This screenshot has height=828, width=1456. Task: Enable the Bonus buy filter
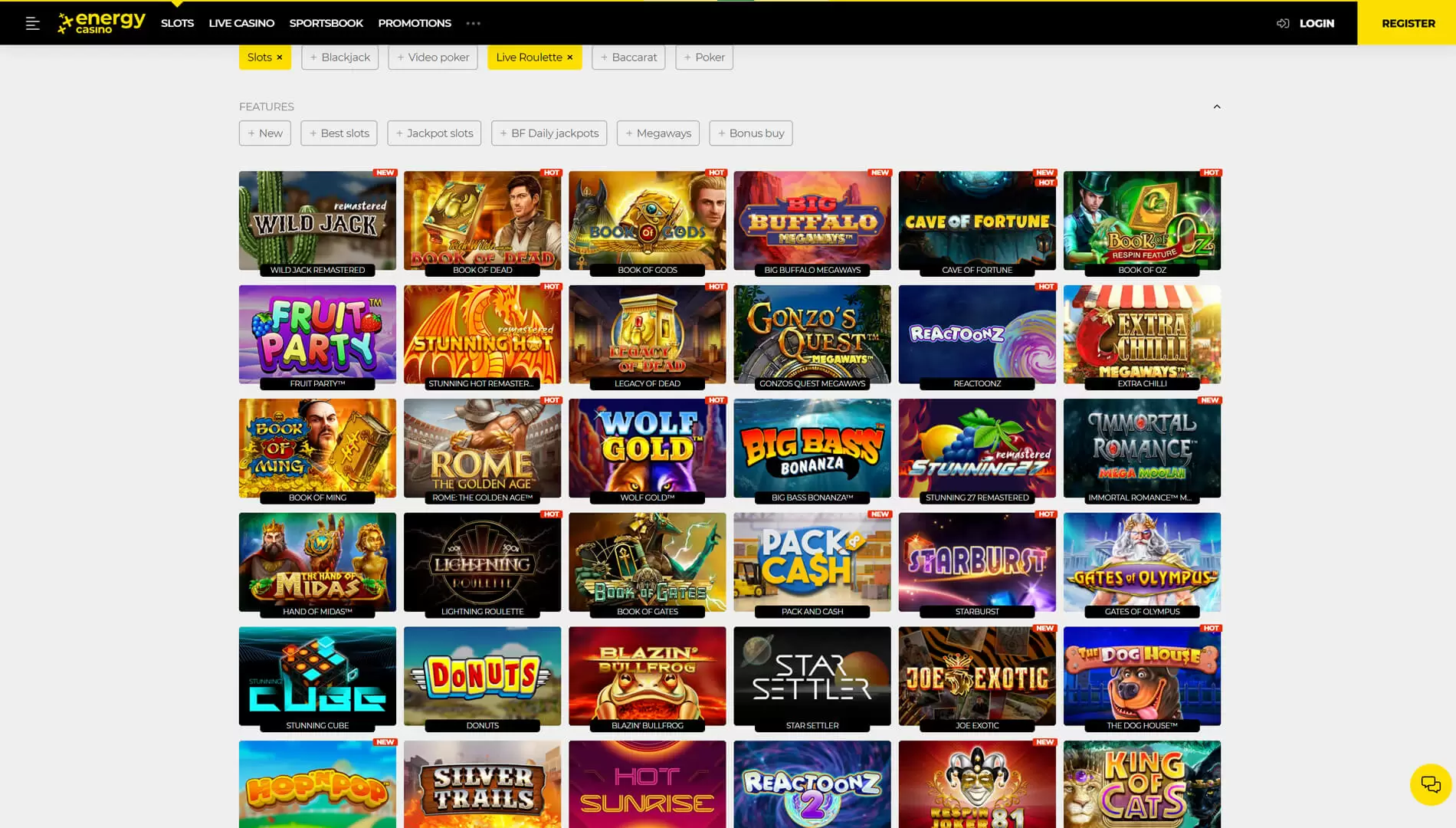(750, 133)
